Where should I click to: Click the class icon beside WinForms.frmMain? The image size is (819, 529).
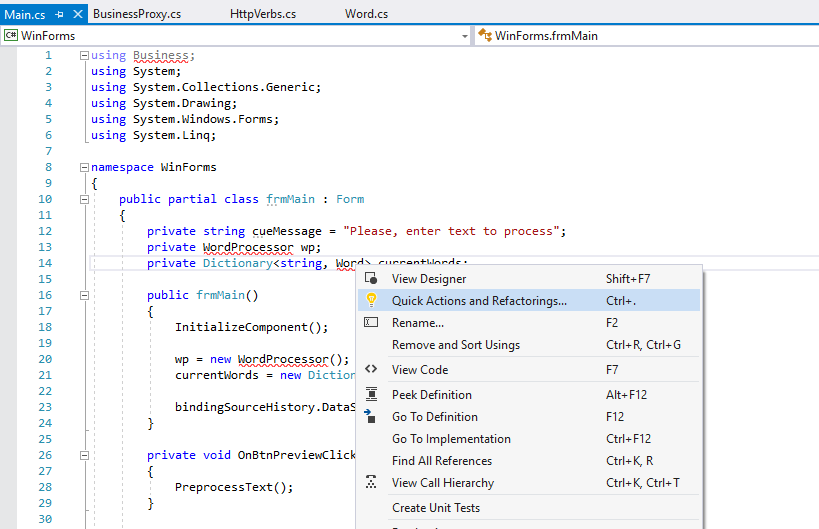(x=485, y=35)
